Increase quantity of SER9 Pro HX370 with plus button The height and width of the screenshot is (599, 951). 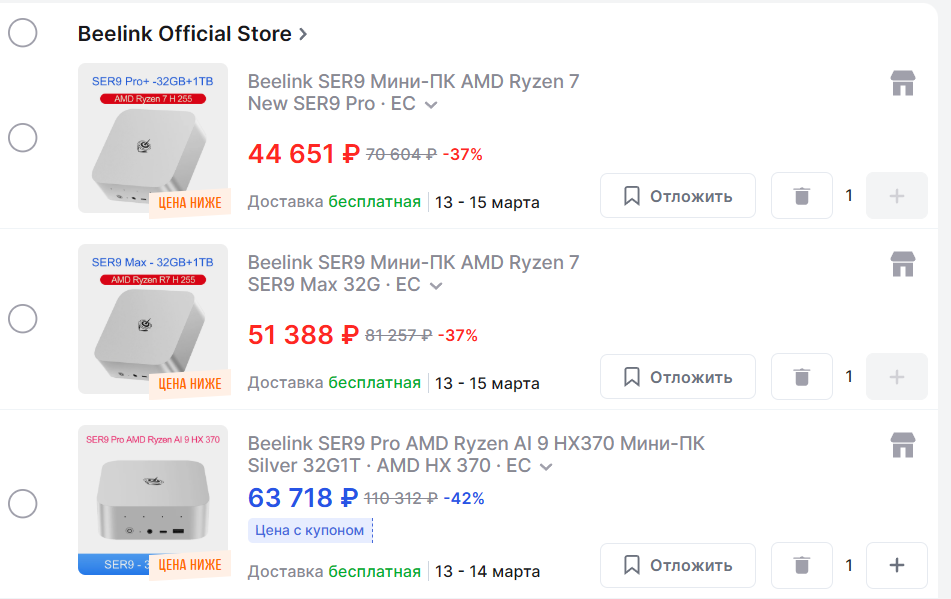coord(896,565)
